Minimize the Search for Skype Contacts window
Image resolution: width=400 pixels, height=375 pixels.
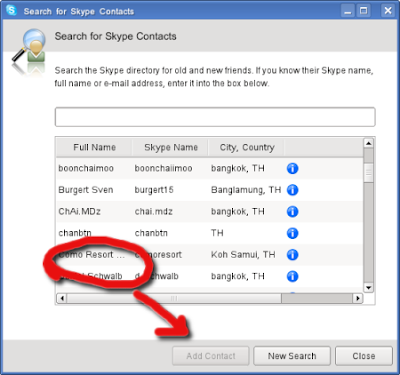(348, 11)
